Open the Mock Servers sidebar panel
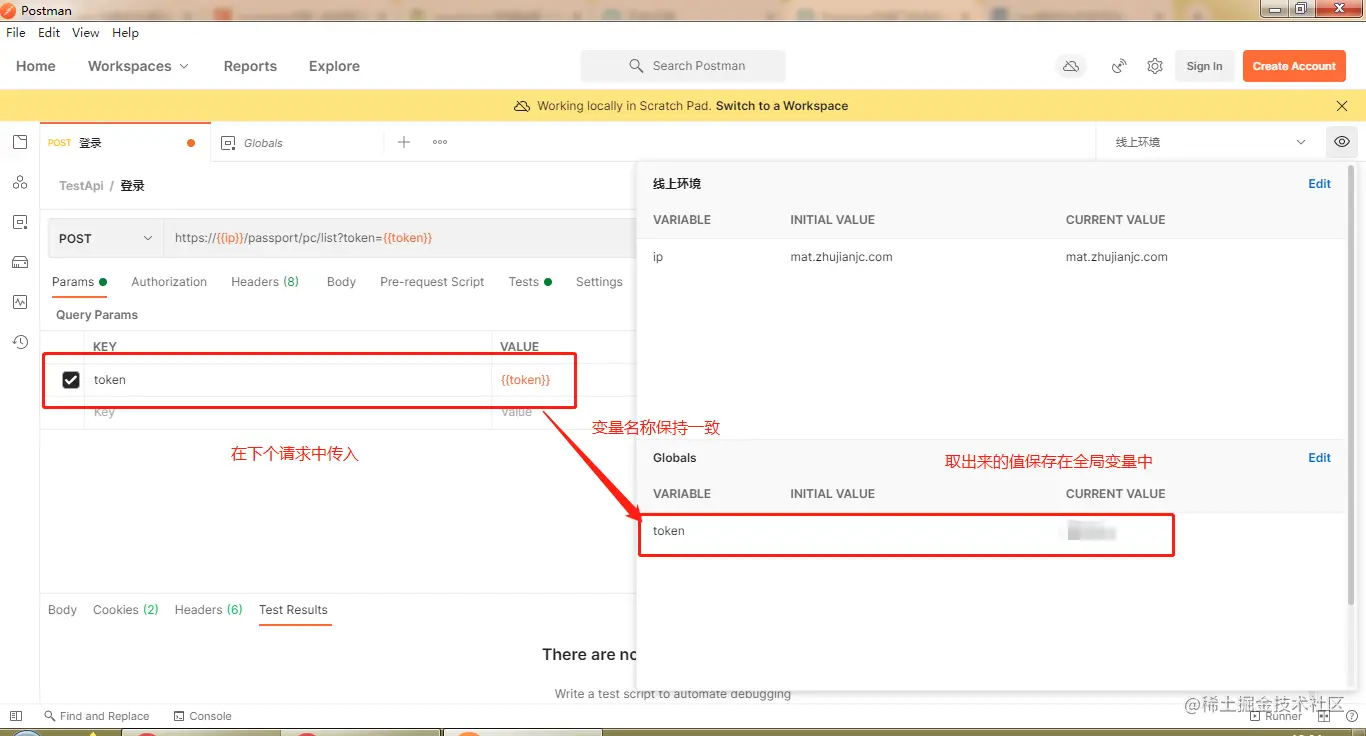Image resolution: width=1366 pixels, height=736 pixels. (x=20, y=262)
